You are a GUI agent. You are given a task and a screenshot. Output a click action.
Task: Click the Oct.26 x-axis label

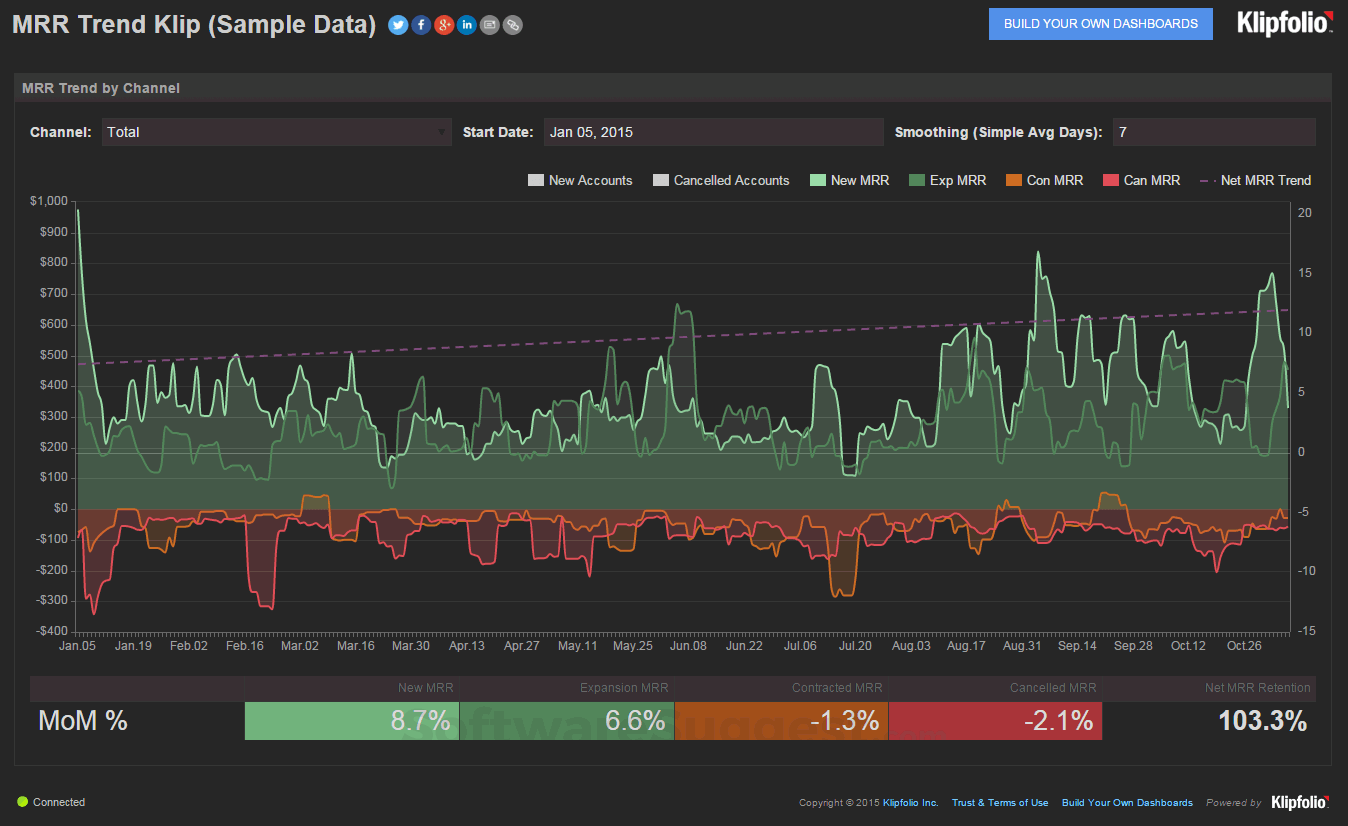coord(1245,646)
